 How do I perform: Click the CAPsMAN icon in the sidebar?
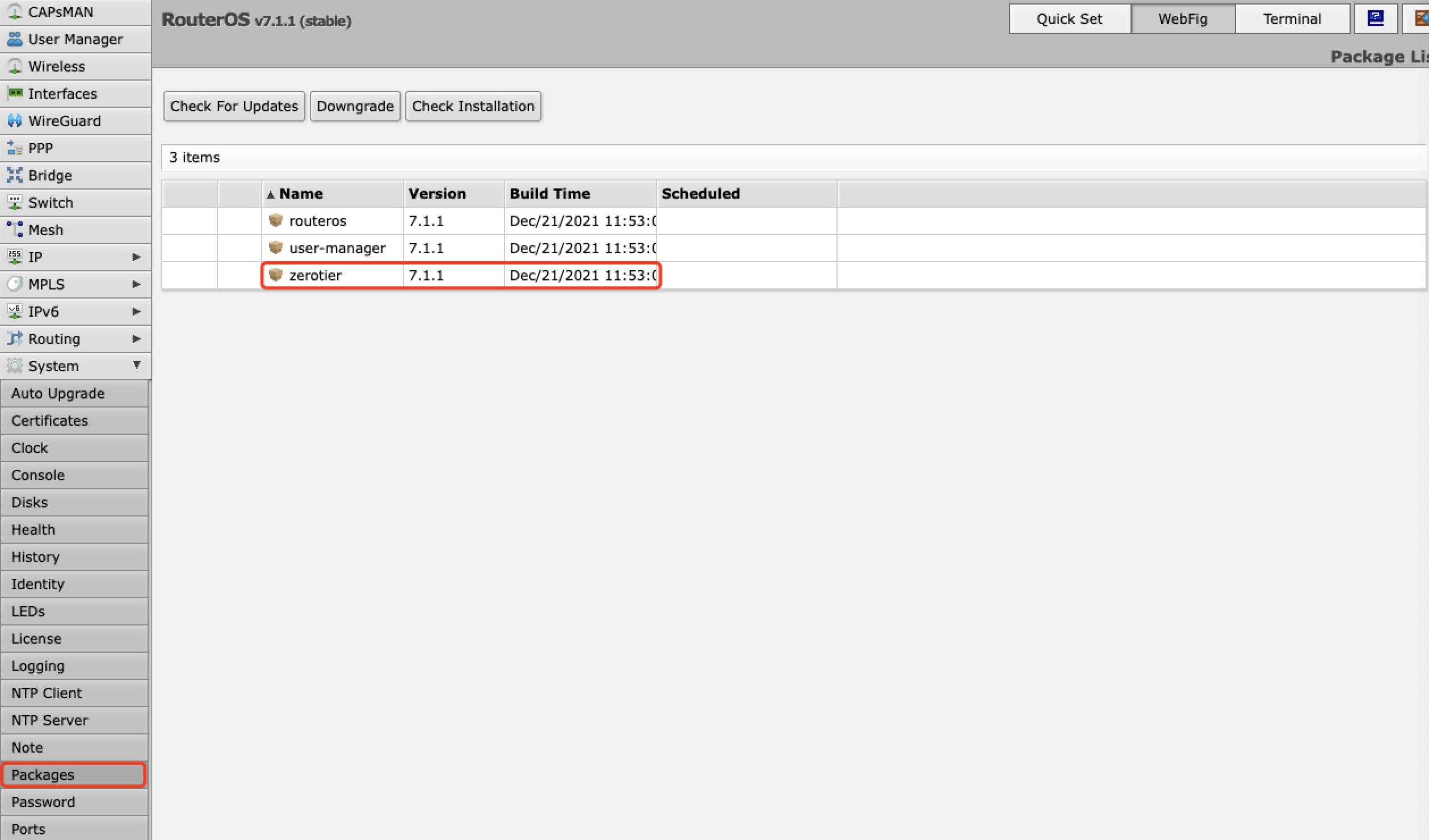pyautogui.click(x=15, y=11)
